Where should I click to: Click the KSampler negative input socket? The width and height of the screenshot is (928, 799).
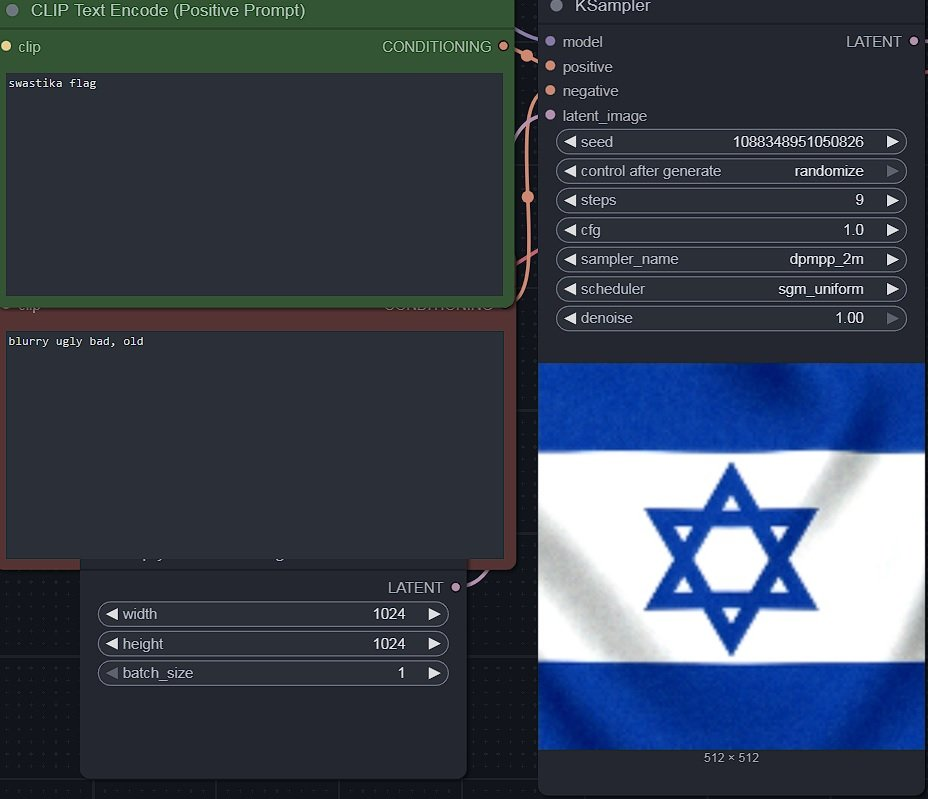pyautogui.click(x=550, y=91)
